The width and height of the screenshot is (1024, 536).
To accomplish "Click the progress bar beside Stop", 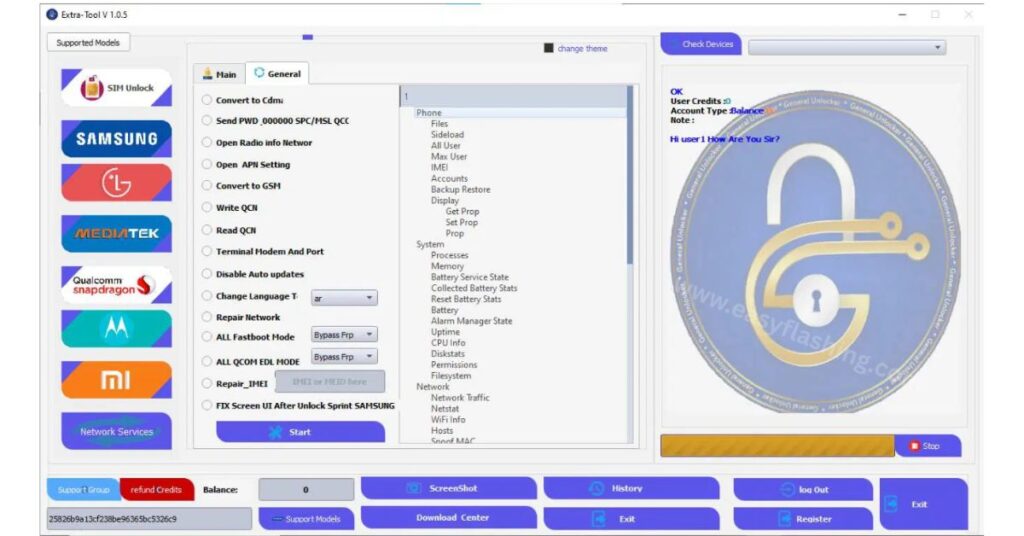I will point(777,446).
